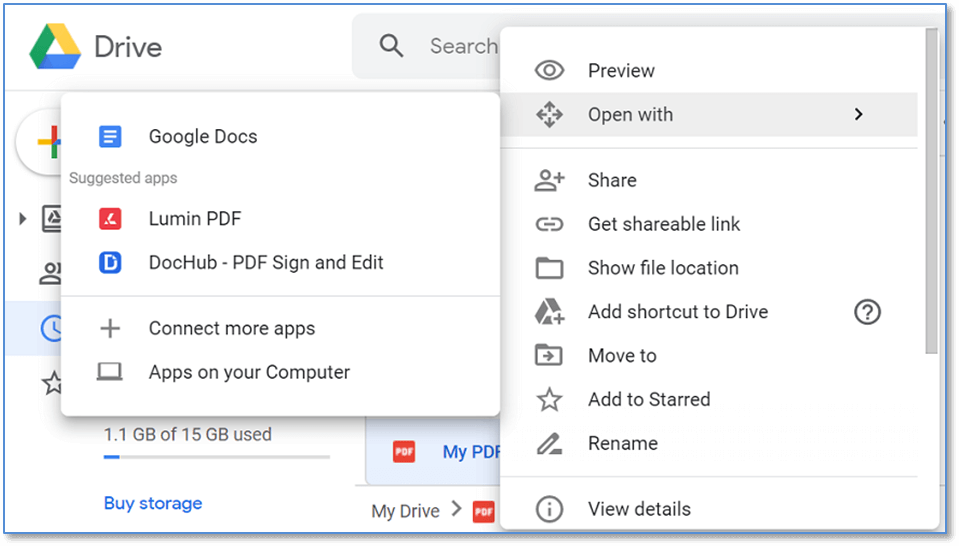Screen dimensions: 959x546
Task: Click the folder icon for file location
Action: pos(549,268)
